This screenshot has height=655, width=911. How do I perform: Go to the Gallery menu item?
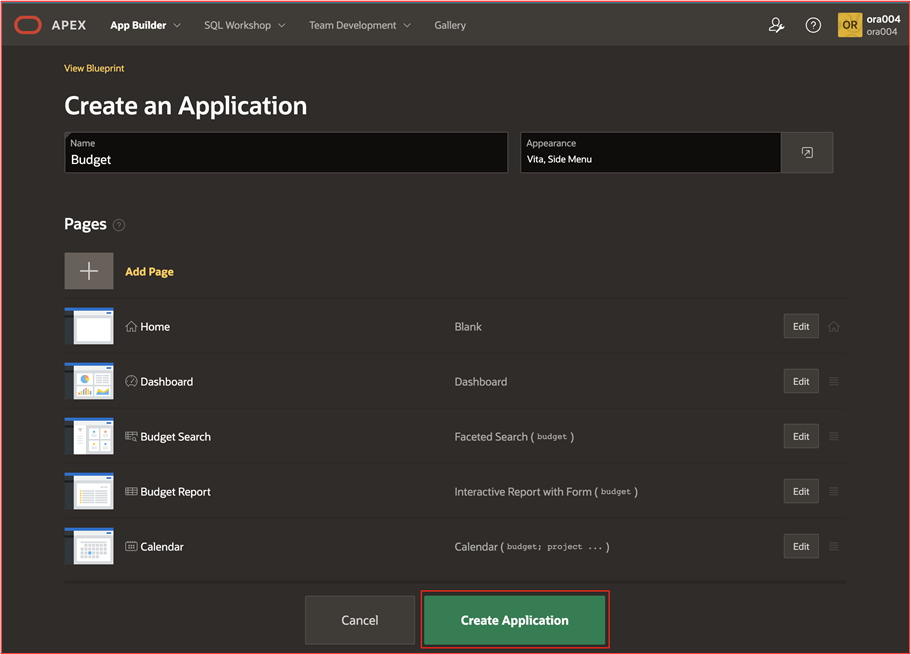[450, 25]
